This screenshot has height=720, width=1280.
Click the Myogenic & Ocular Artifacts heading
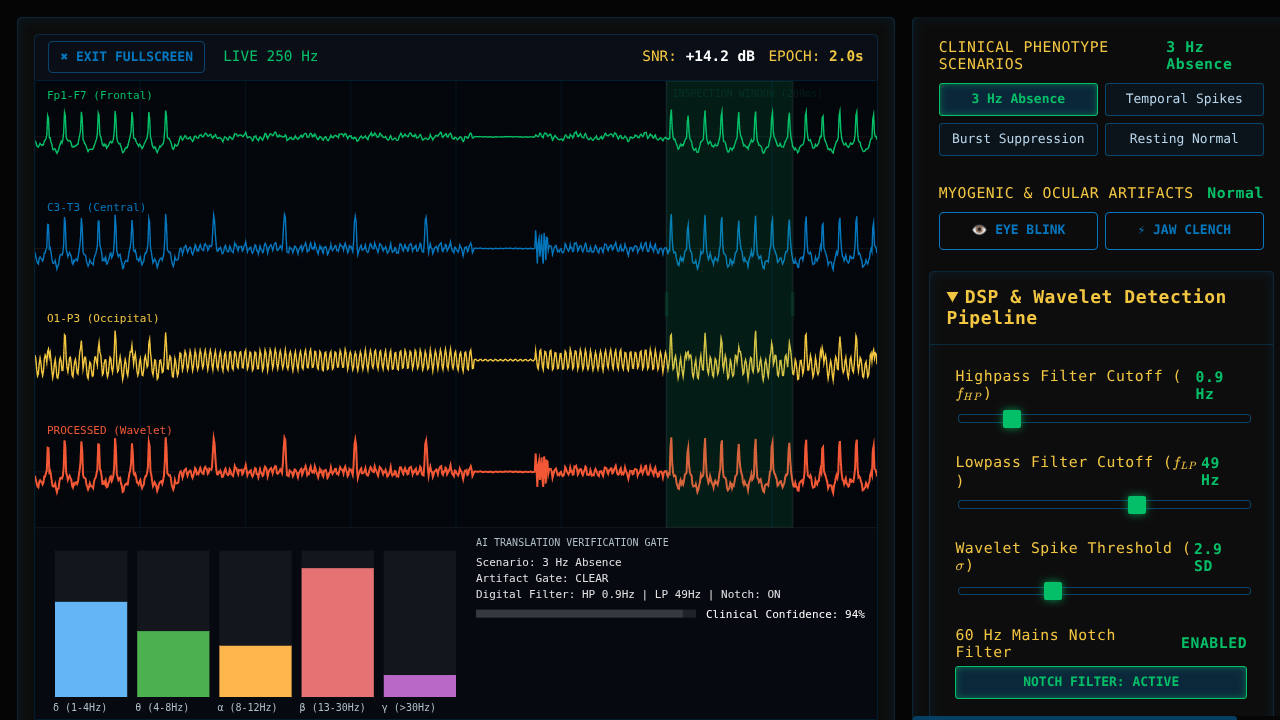coord(1066,193)
